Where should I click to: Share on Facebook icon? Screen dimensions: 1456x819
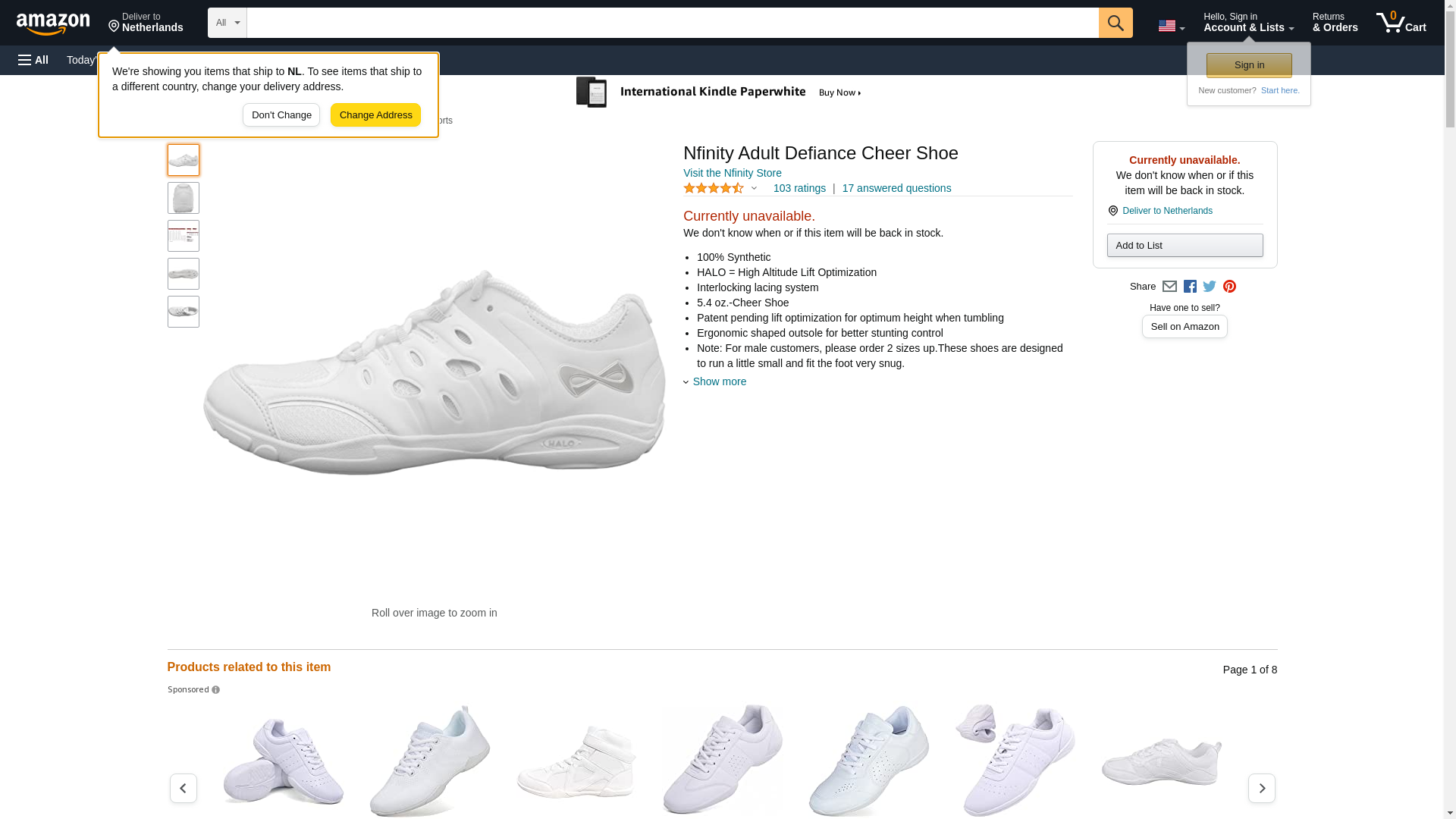(x=1190, y=287)
